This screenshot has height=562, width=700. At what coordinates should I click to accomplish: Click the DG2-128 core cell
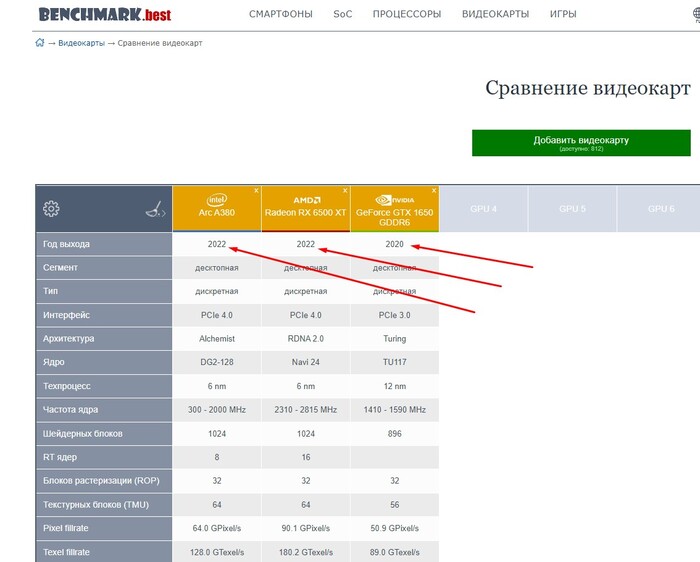click(217, 362)
